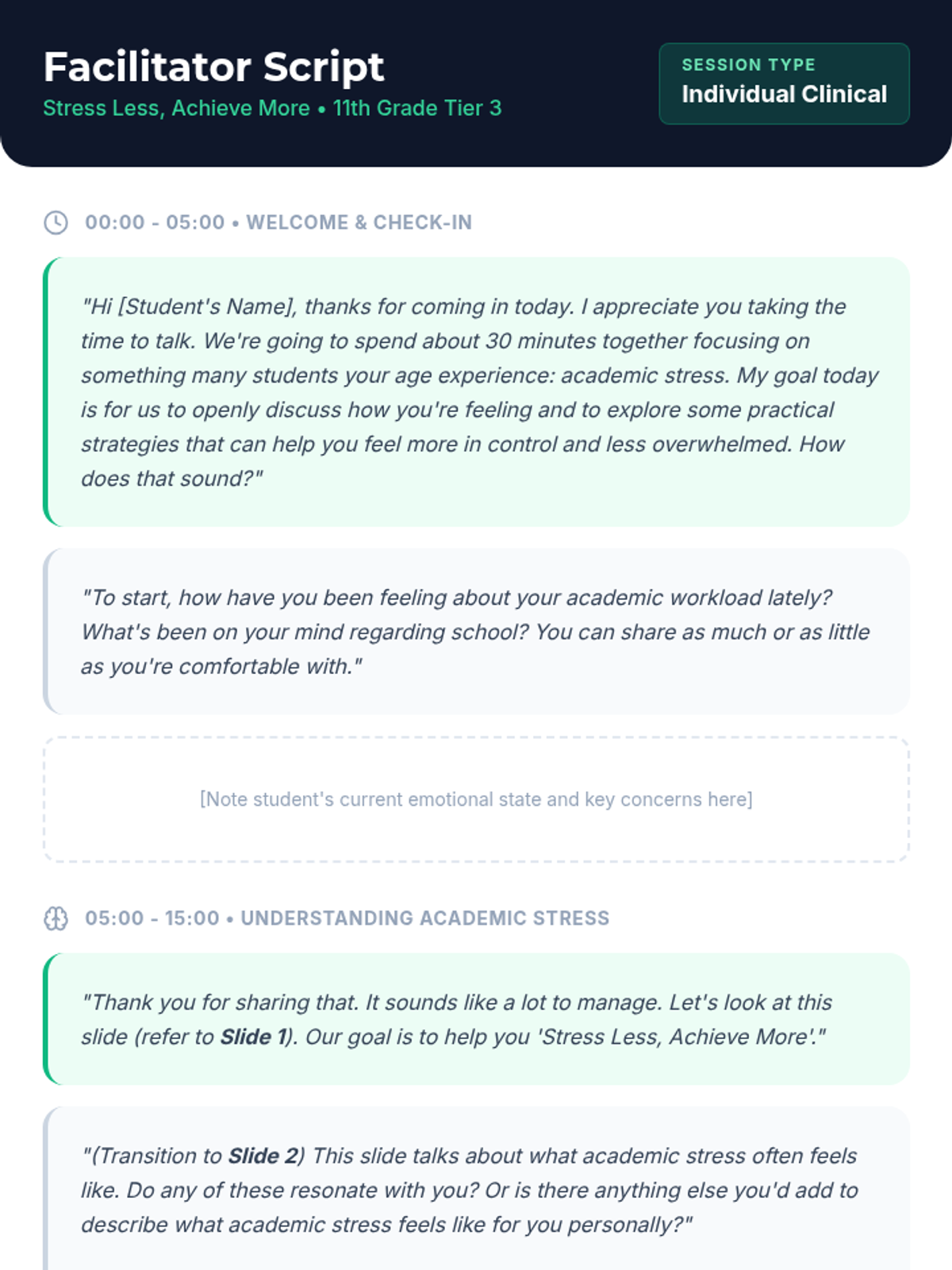Click the Facilitator Script title
The width and height of the screenshot is (952, 1270).
tap(214, 67)
